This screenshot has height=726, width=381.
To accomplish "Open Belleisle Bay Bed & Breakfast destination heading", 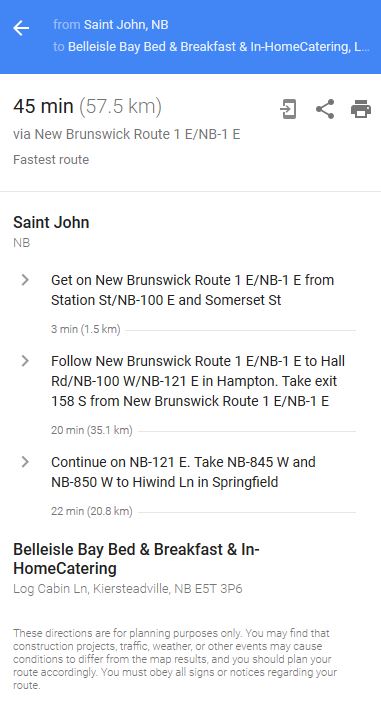I will 136,559.
